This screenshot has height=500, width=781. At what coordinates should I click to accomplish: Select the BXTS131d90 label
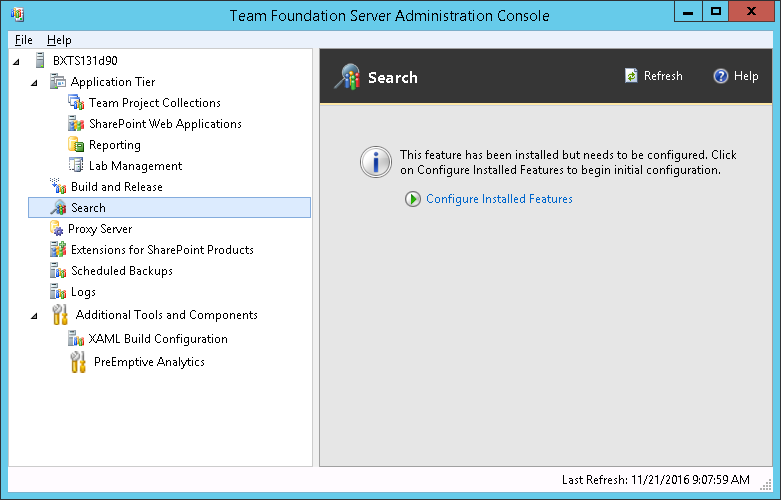coord(85,61)
